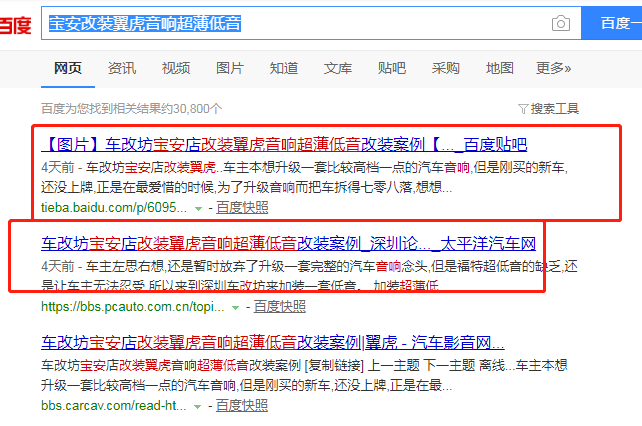This screenshot has width=642, height=426.
Task: Go to the 贴吧 tab
Action: tap(392, 68)
